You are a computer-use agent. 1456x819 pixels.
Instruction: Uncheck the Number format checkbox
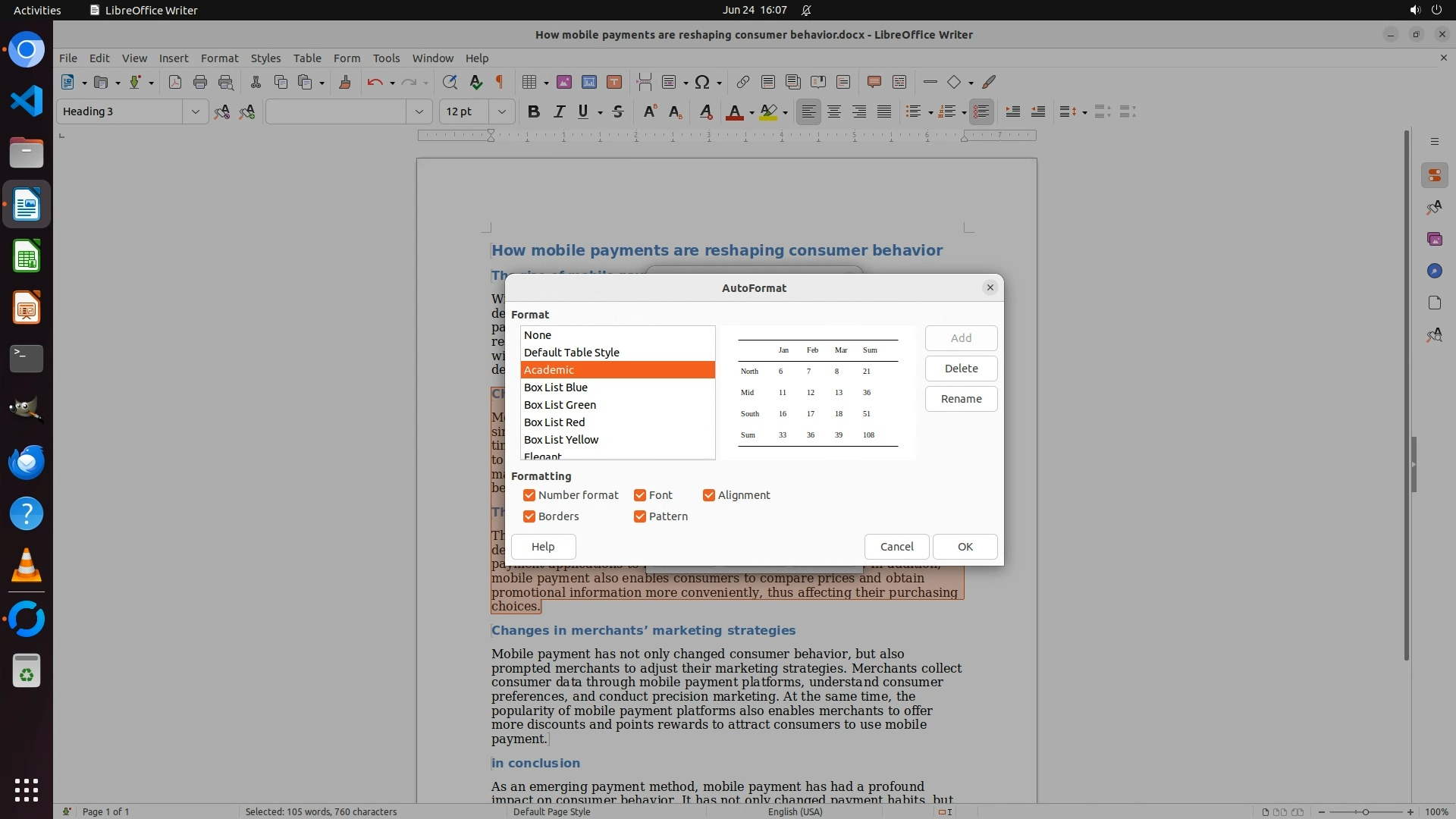(529, 495)
